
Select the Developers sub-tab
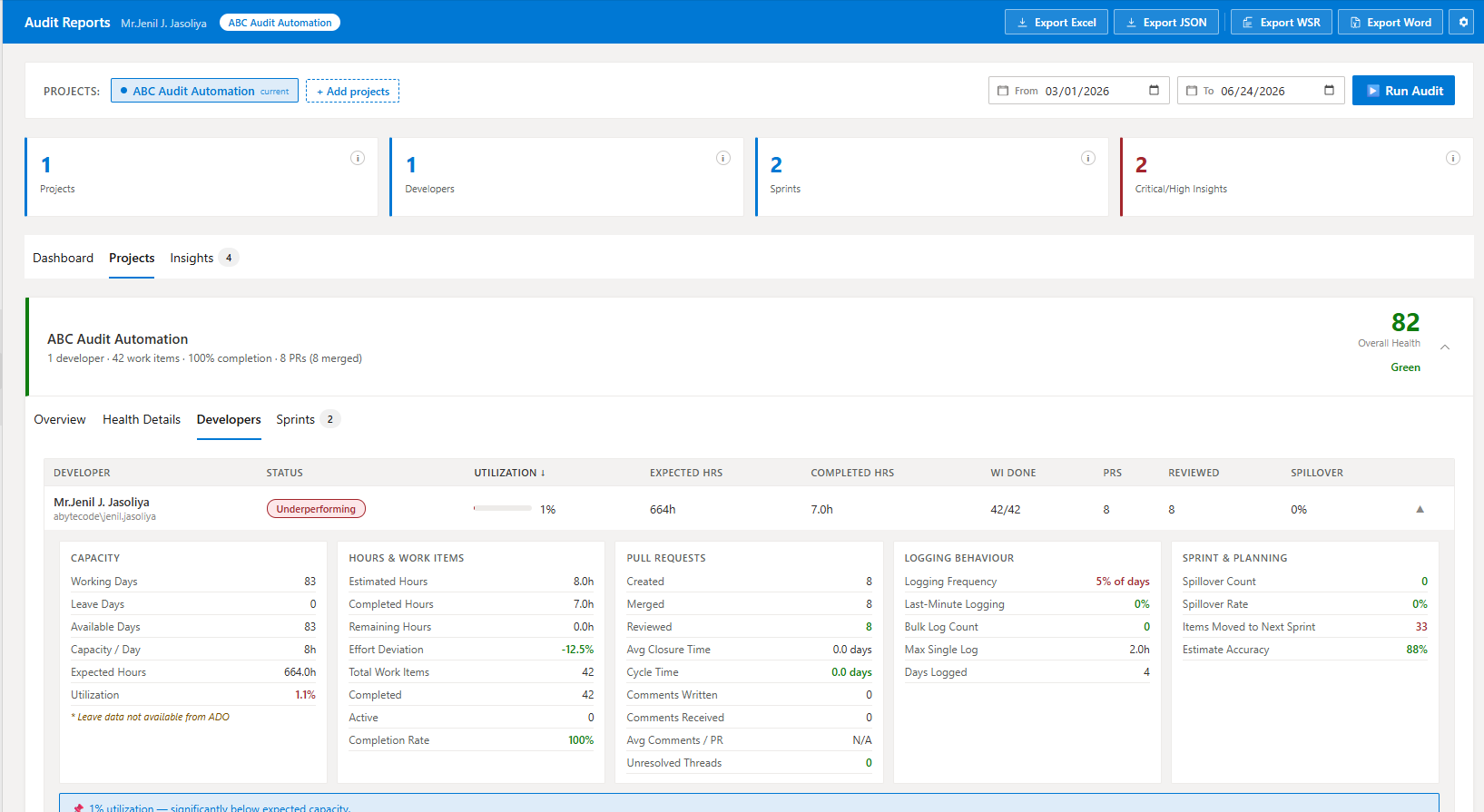pyautogui.click(x=229, y=419)
